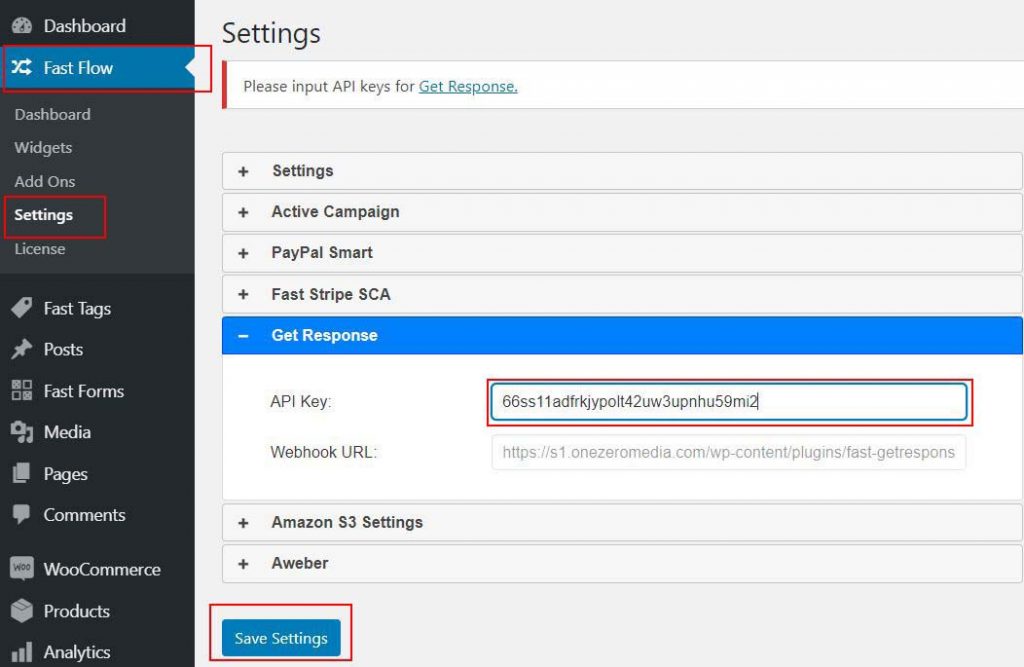Click the WooCommerce logo icon

(22, 568)
